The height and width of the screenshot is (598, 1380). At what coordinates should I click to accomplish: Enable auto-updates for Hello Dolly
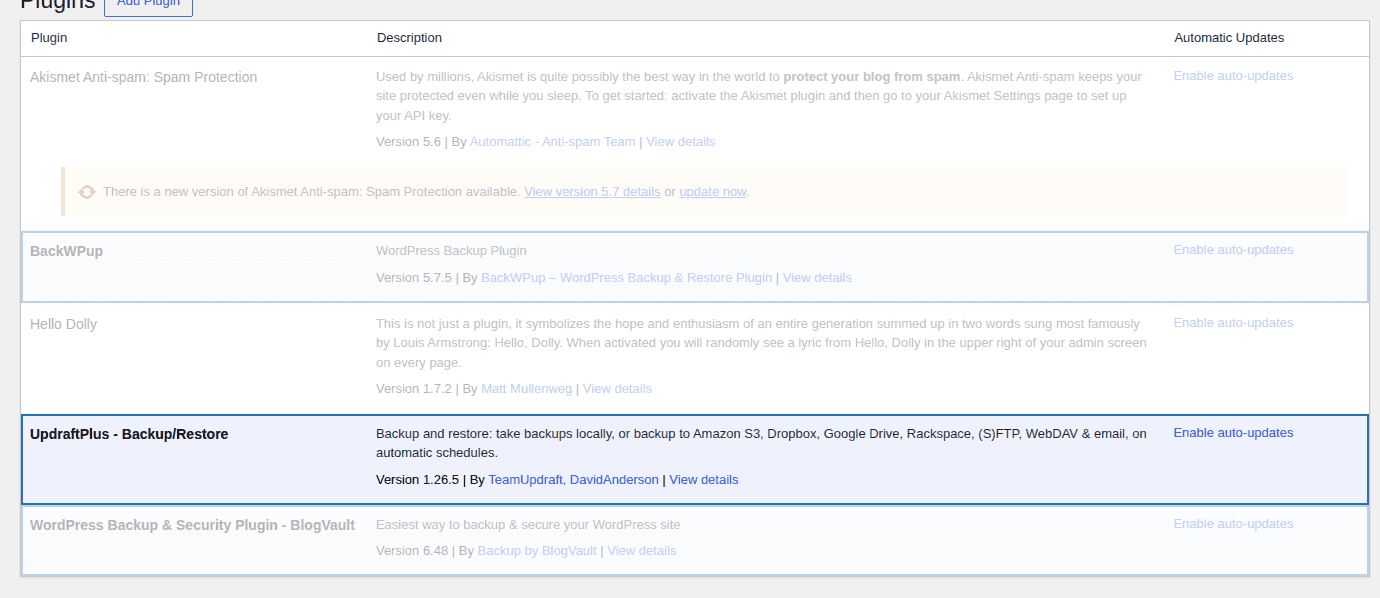[x=1233, y=323]
